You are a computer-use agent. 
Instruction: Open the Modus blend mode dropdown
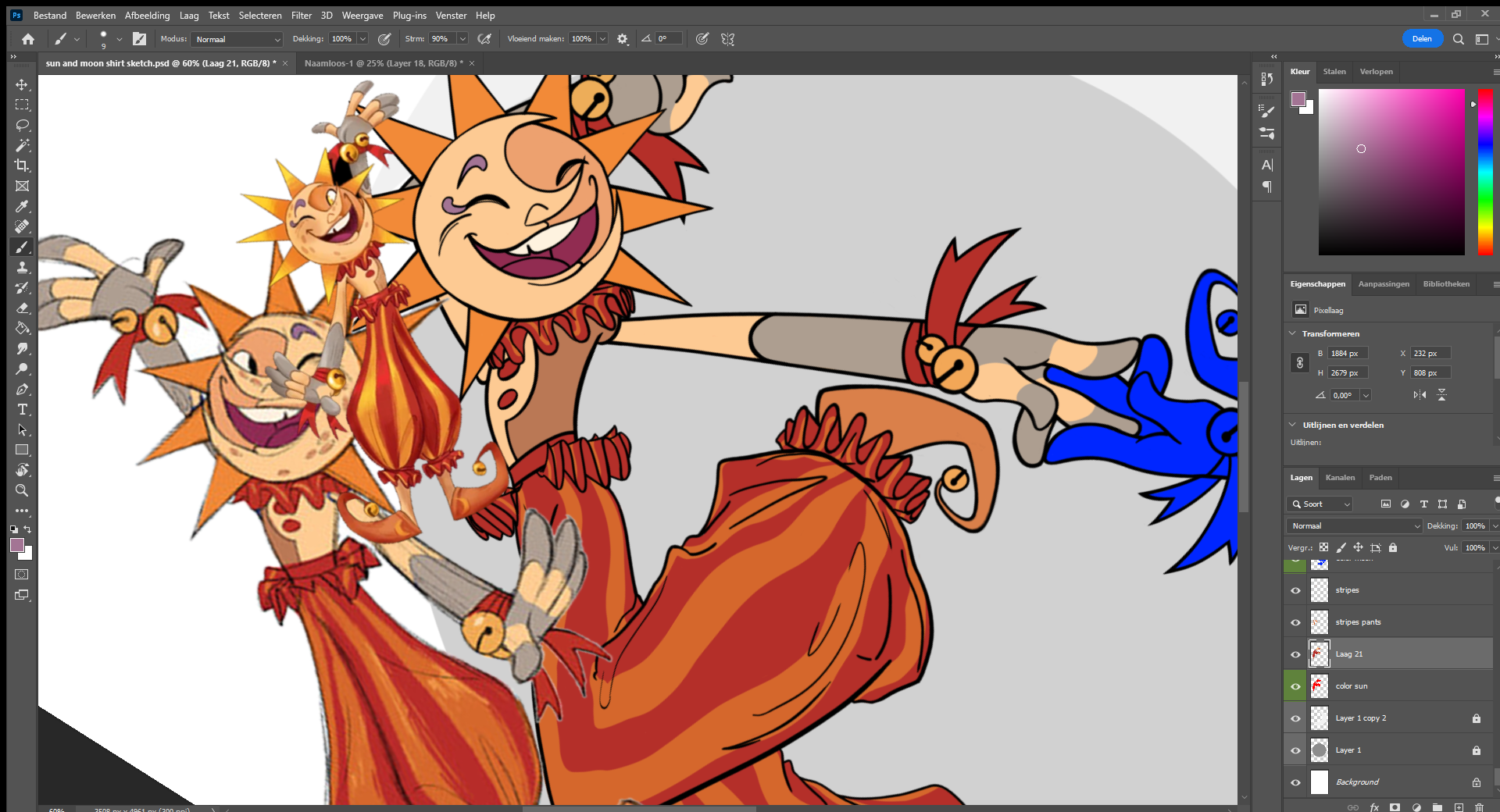click(237, 39)
